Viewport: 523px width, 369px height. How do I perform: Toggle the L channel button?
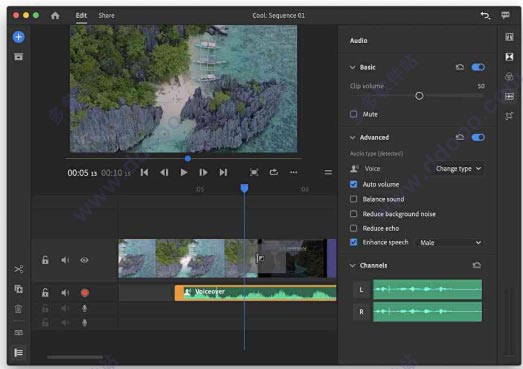362,289
